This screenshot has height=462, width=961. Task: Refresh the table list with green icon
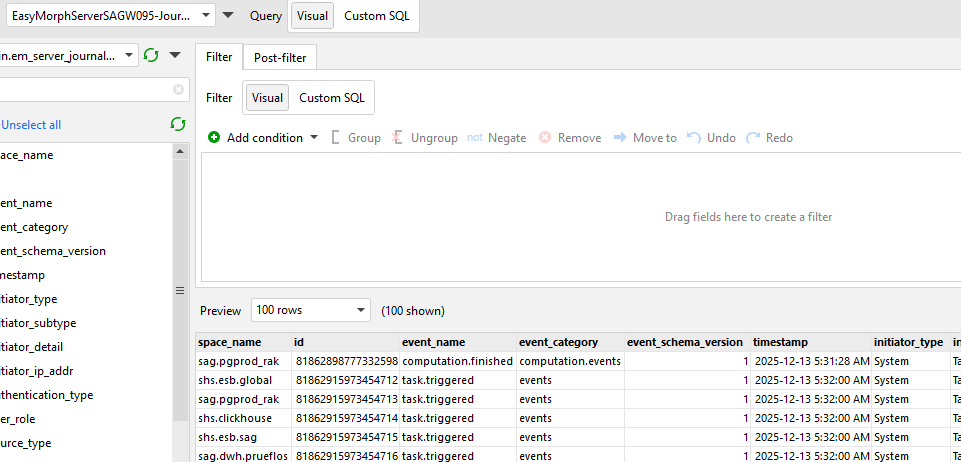(151, 56)
